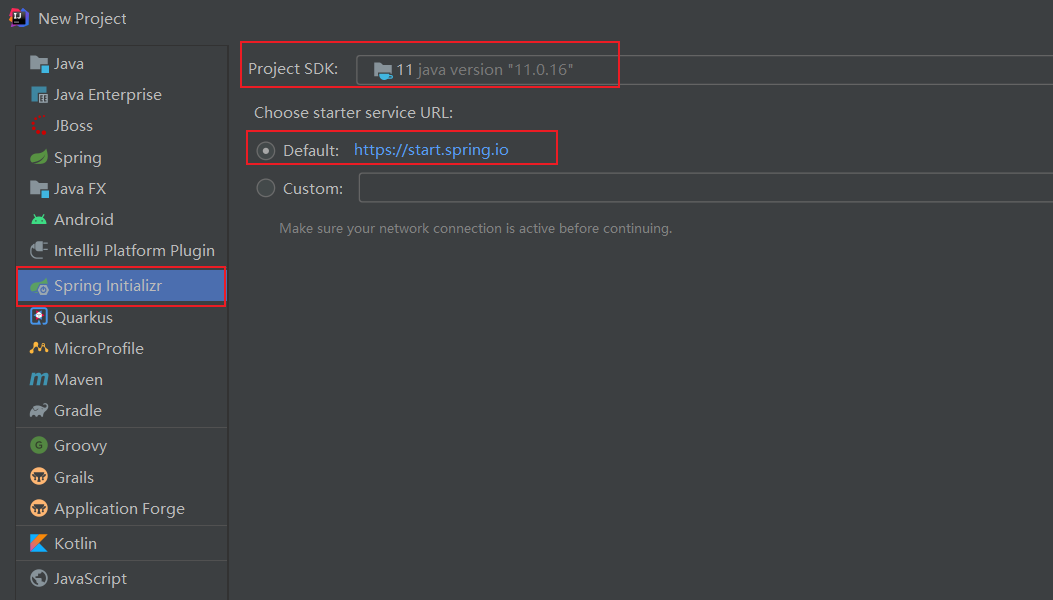Choose Spring Initializr label
Image resolution: width=1053 pixels, height=600 pixels.
[x=107, y=286]
